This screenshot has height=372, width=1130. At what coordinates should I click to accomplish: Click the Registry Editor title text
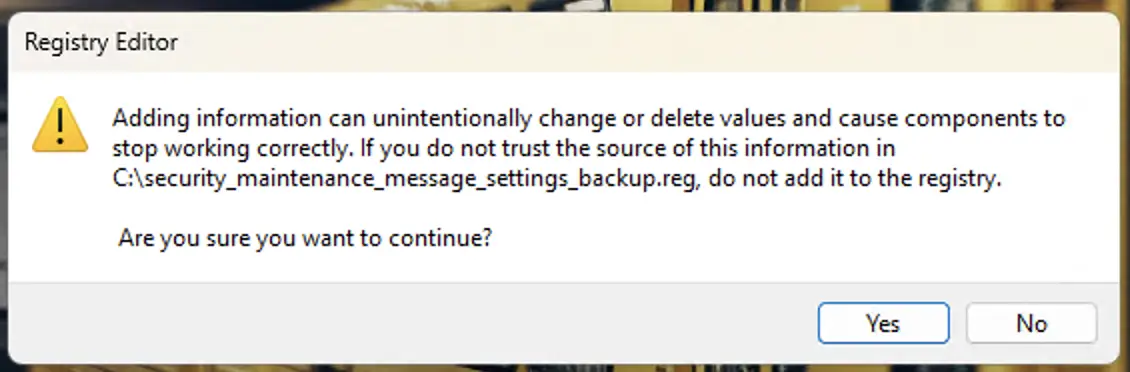(101, 42)
